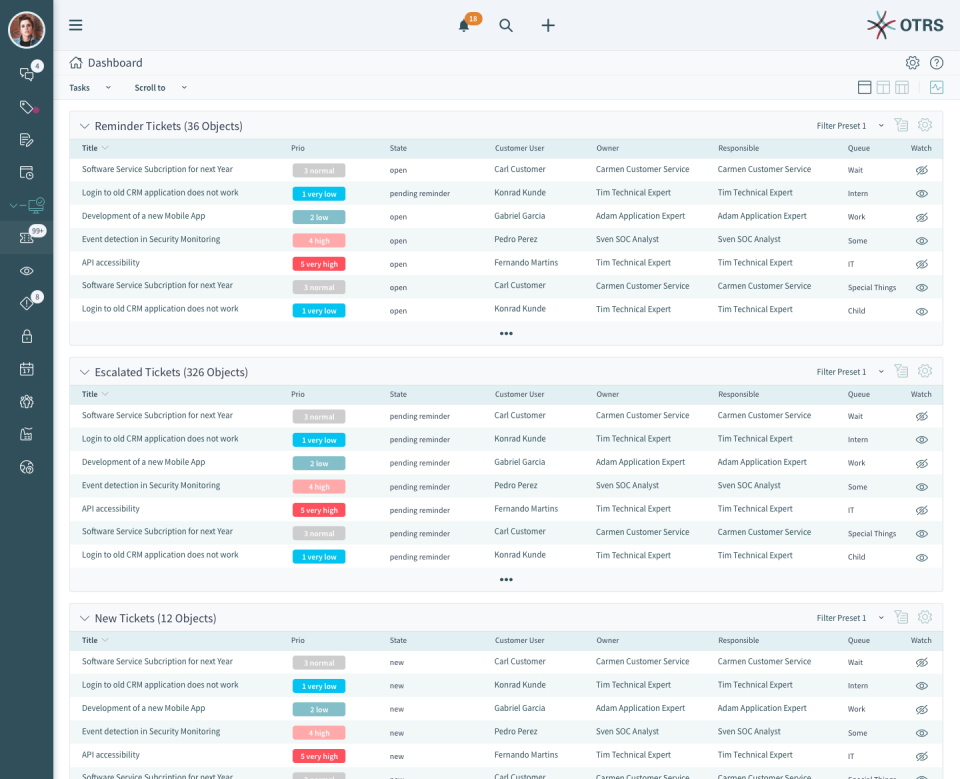This screenshot has height=779, width=960.
Task: Open the Scroll to dropdown
Action: point(161,88)
